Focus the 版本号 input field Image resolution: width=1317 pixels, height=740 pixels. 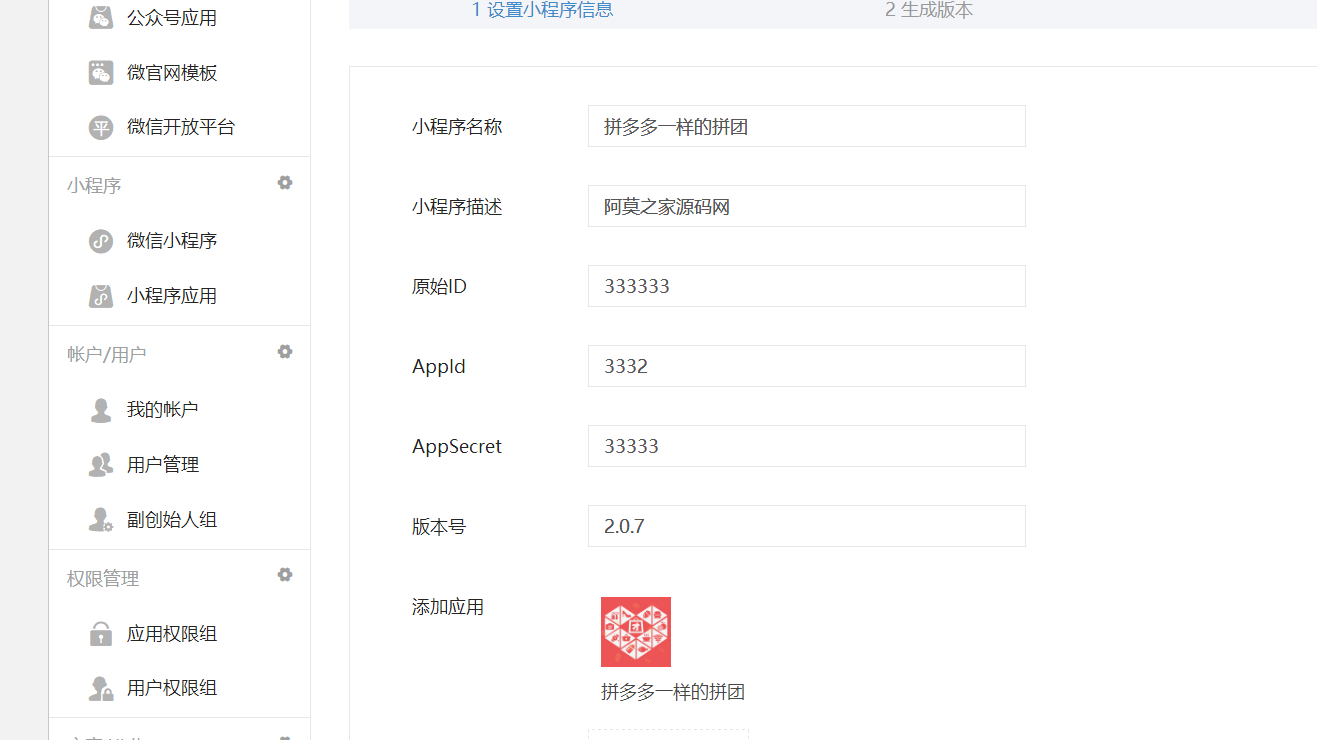pos(807,526)
